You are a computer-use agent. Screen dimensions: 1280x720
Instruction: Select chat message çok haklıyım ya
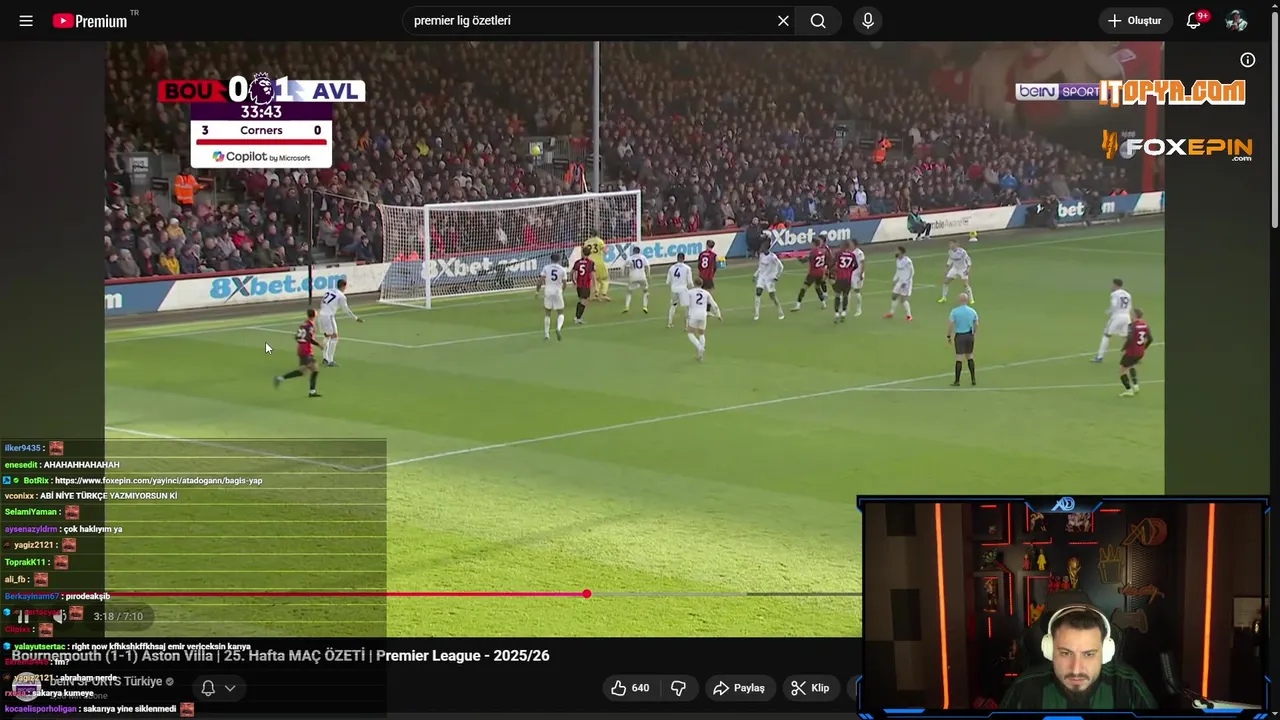[x=92, y=529]
